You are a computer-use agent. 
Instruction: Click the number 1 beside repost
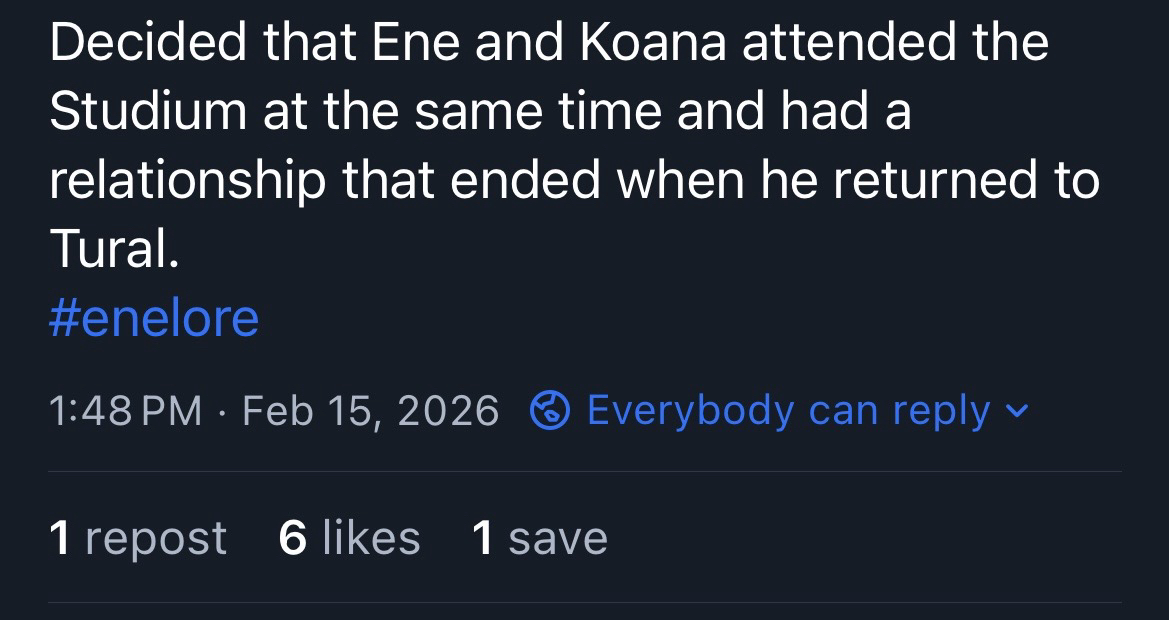click(x=60, y=539)
